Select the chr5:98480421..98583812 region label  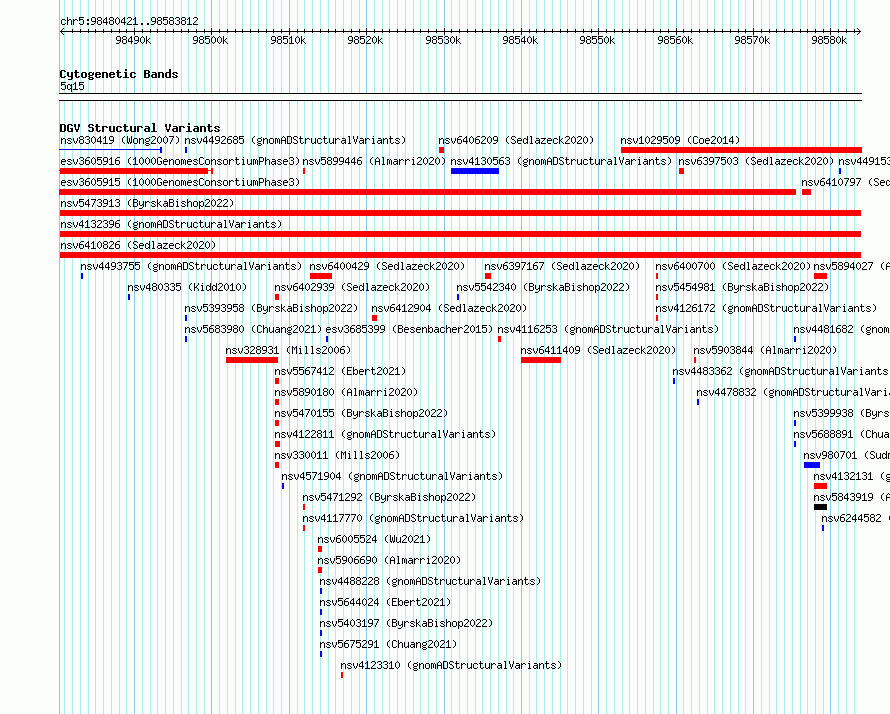pos(129,21)
